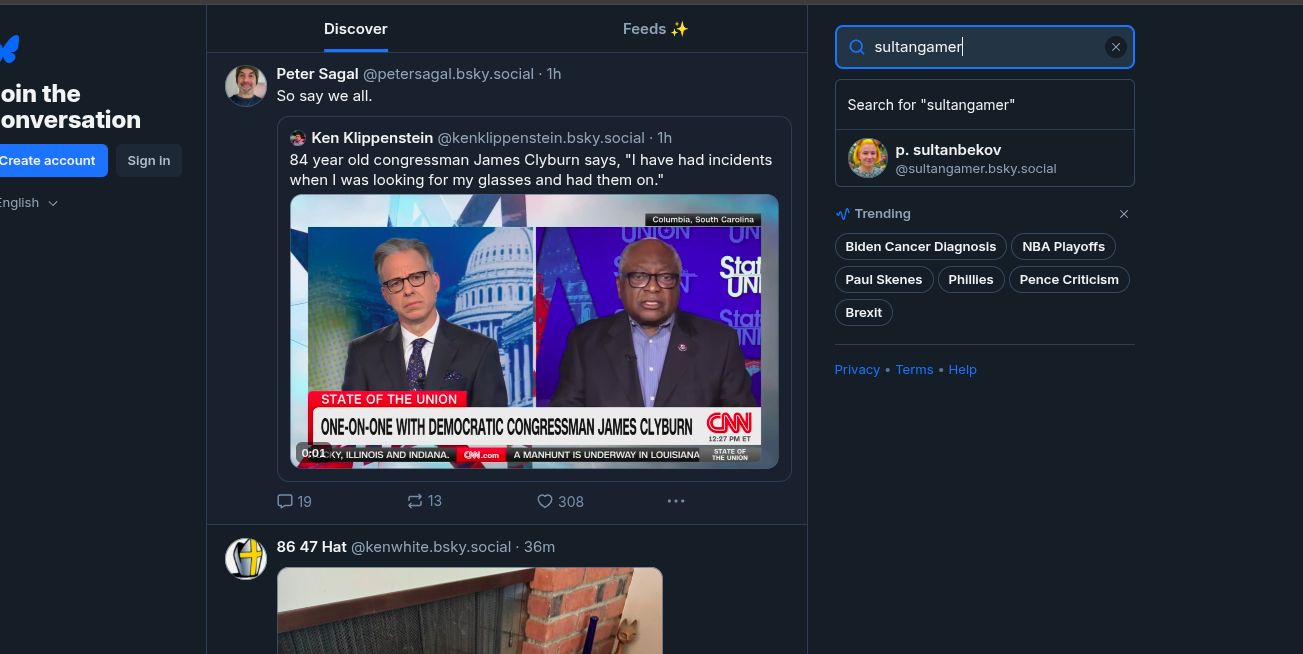Viewport: 1303px width, 654px height.
Task: Click the Sign in button
Action: [149, 160]
